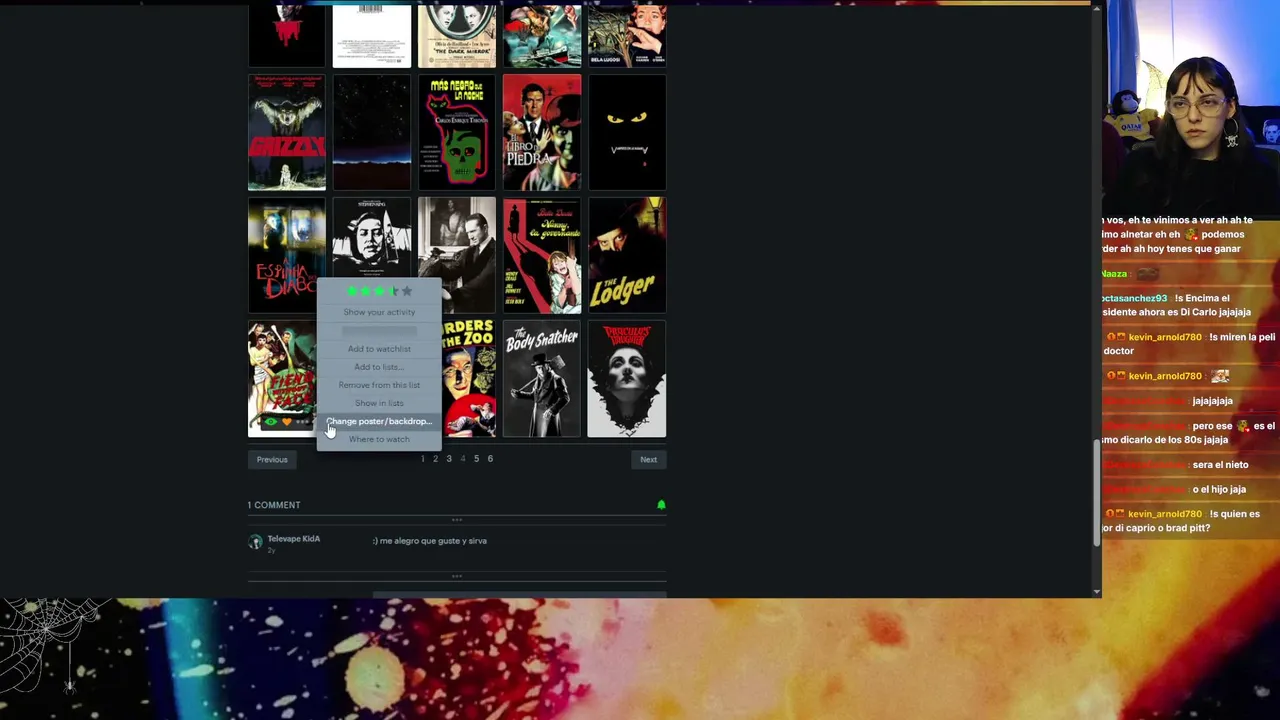1280x720 pixels.
Task: Click the '2y' comment timestamp
Action: tap(271, 551)
